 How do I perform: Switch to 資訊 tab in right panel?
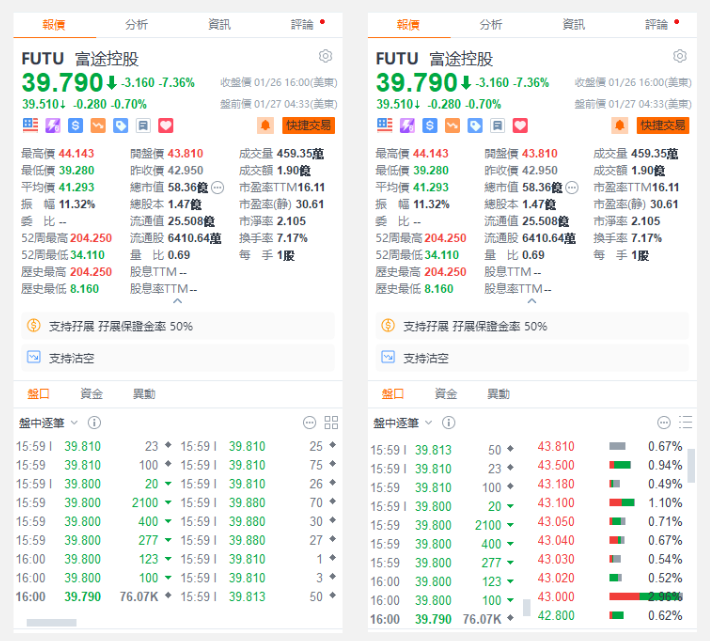(x=574, y=24)
